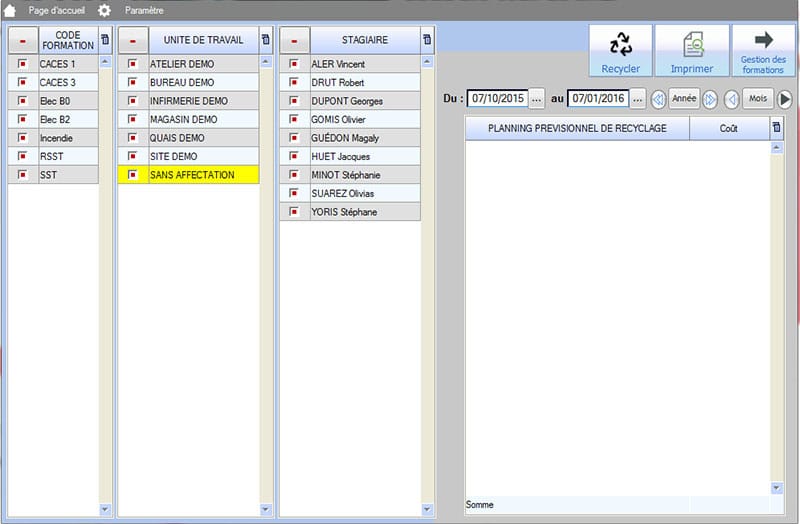Toggle YORIS Stéphane checkbox
This screenshot has width=800, height=524.
point(294,211)
